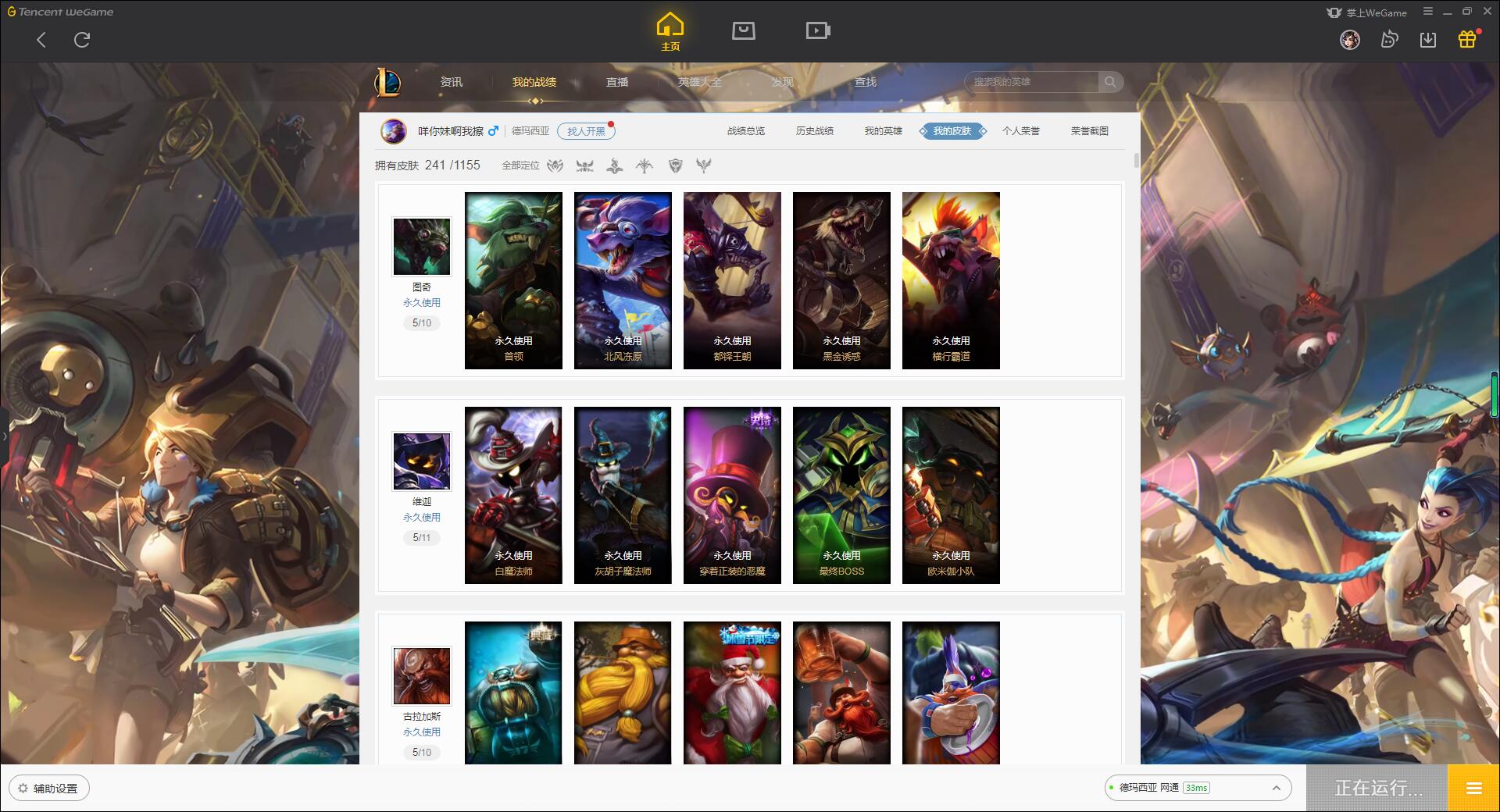
Task: Switch to 荣誉截图 sub-tab
Action: click(1090, 131)
